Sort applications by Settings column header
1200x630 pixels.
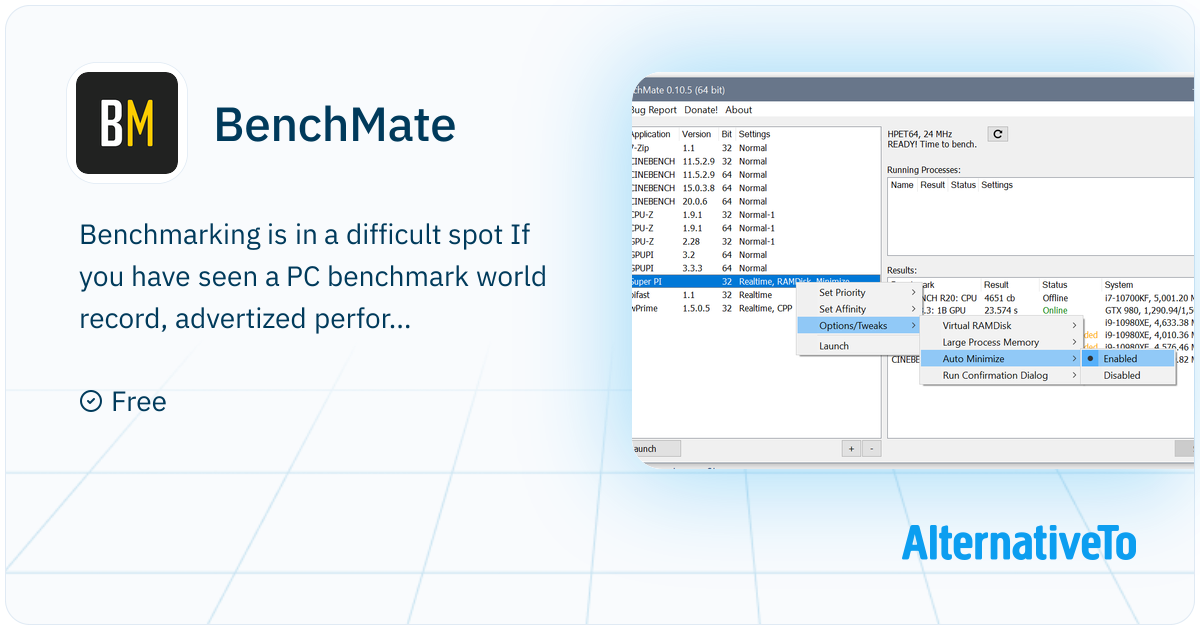coord(755,134)
